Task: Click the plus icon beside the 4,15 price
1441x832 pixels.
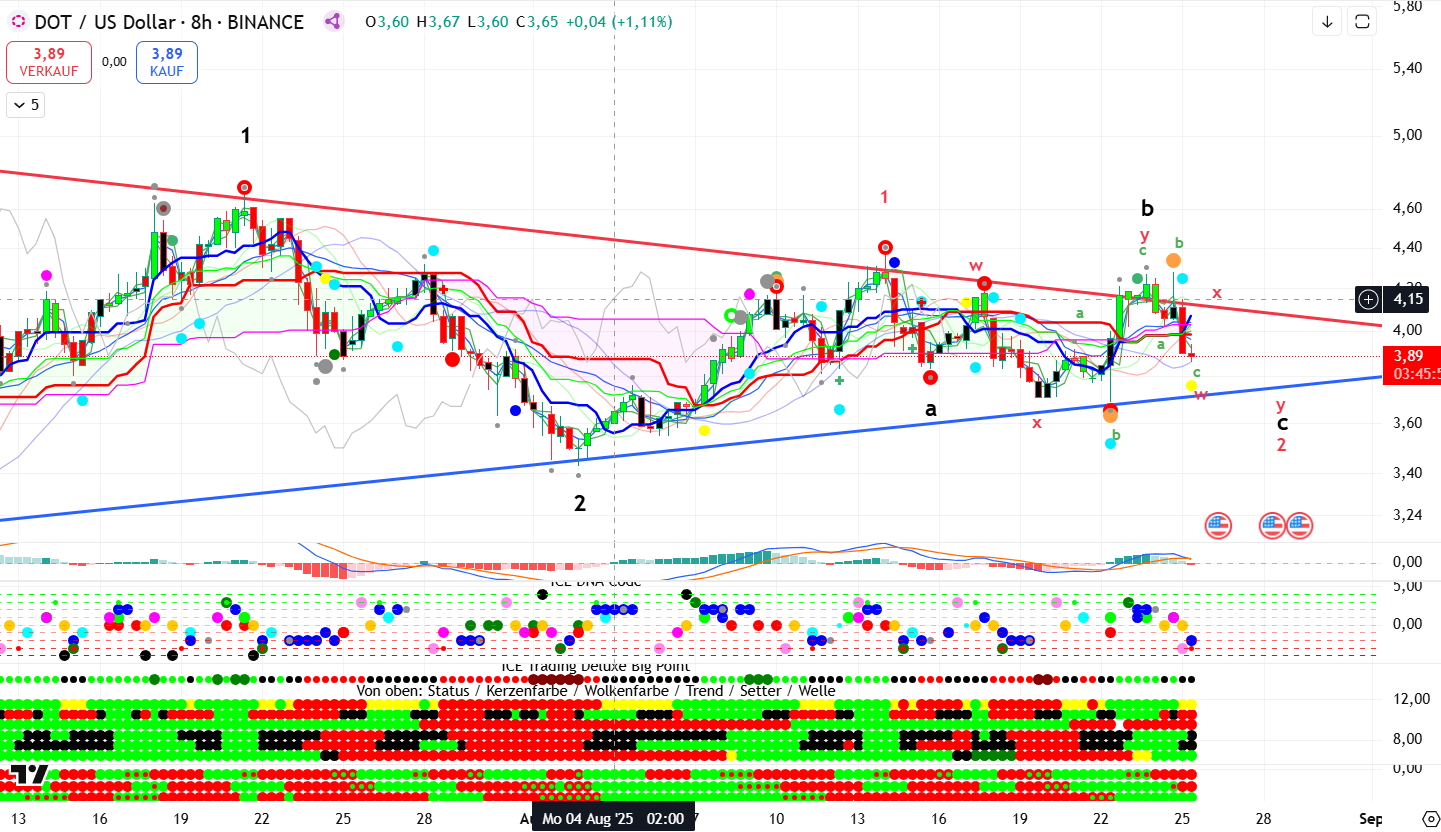Action: 1368,298
